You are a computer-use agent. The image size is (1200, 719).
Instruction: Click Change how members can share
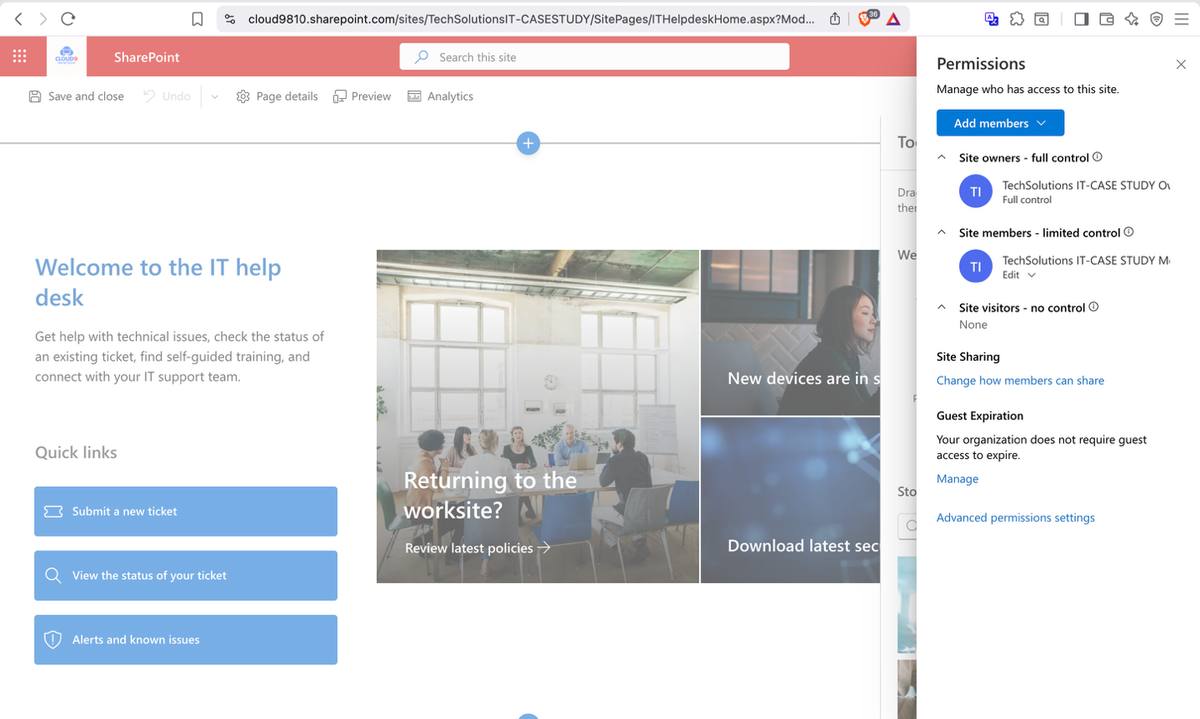[x=1020, y=380]
